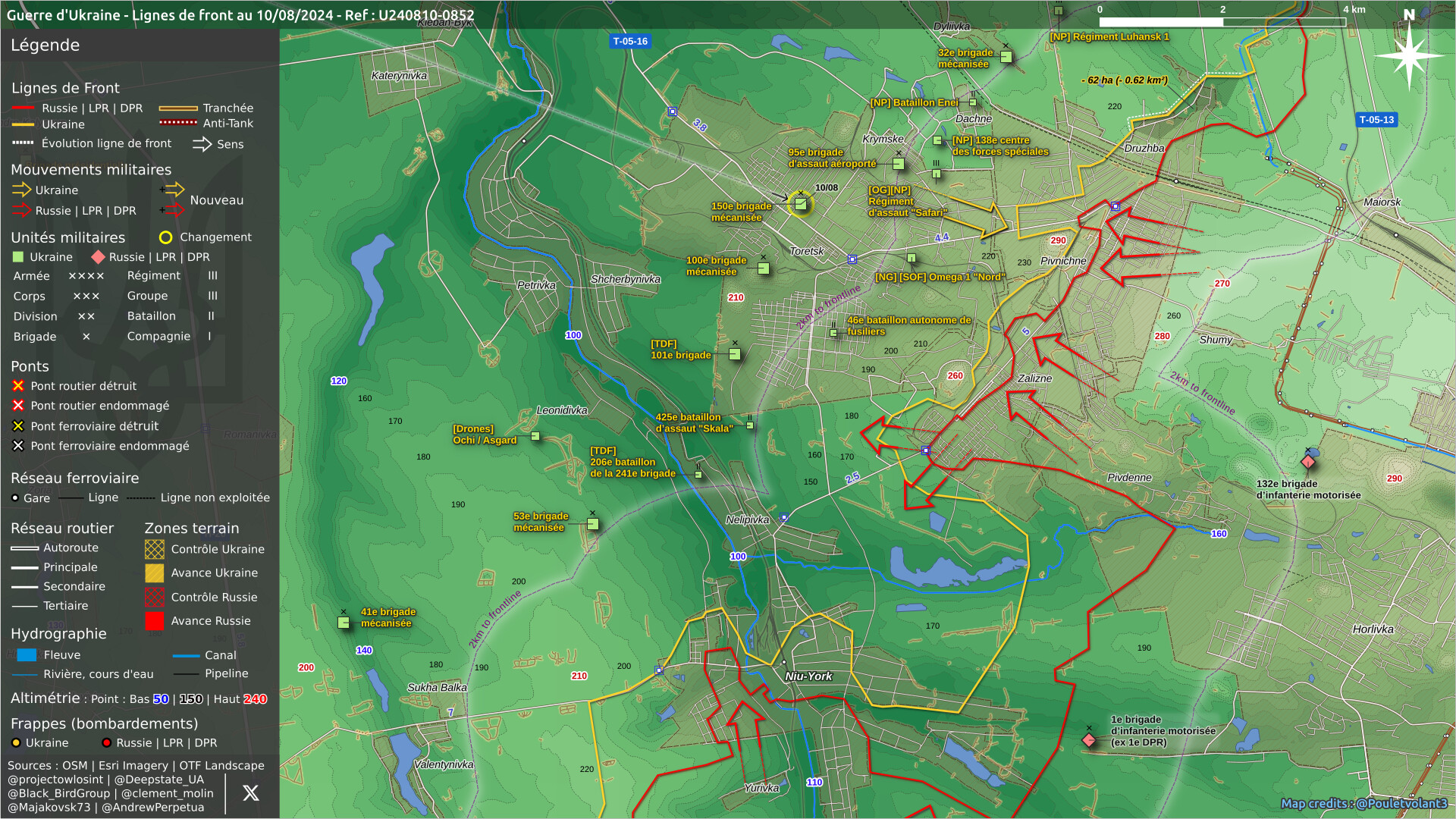Click the 1e brigade d'infanterie diamond marker
The image size is (1456, 819).
pos(1089,739)
